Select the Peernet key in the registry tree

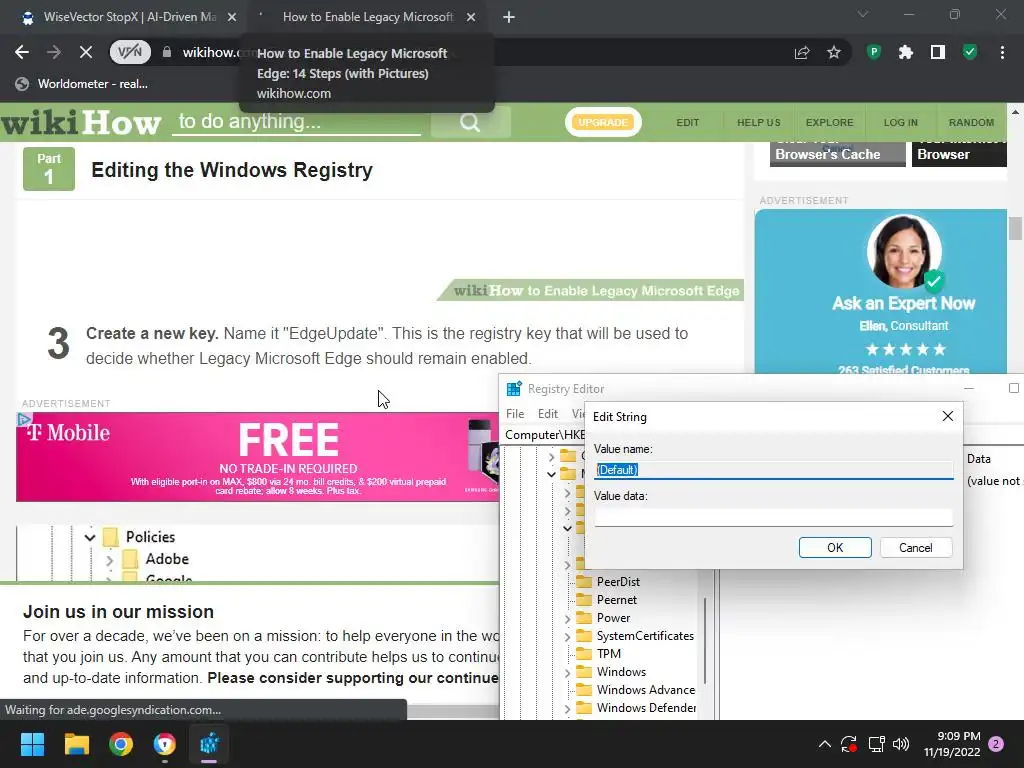[616, 600]
